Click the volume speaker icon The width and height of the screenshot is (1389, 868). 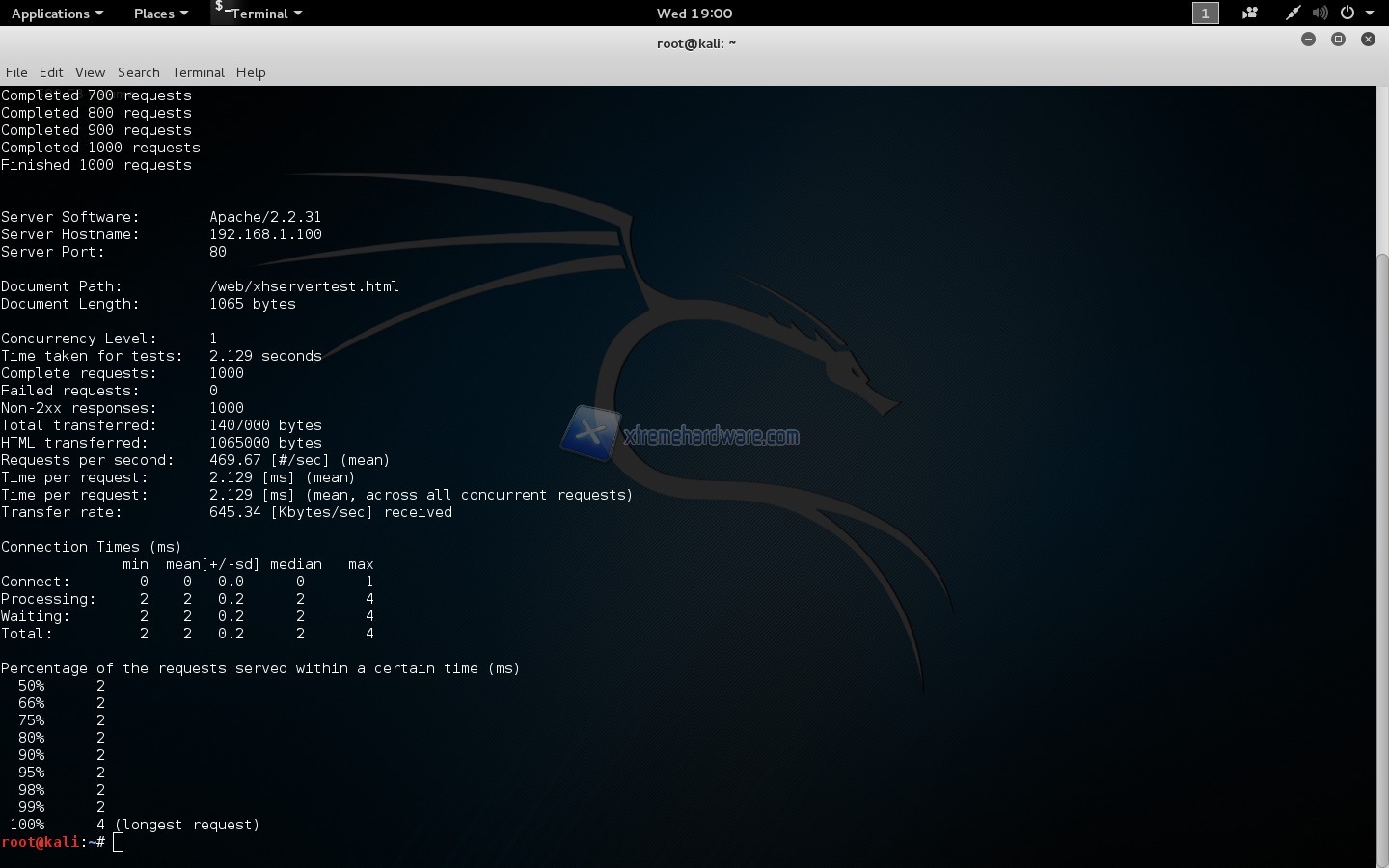(x=1320, y=14)
